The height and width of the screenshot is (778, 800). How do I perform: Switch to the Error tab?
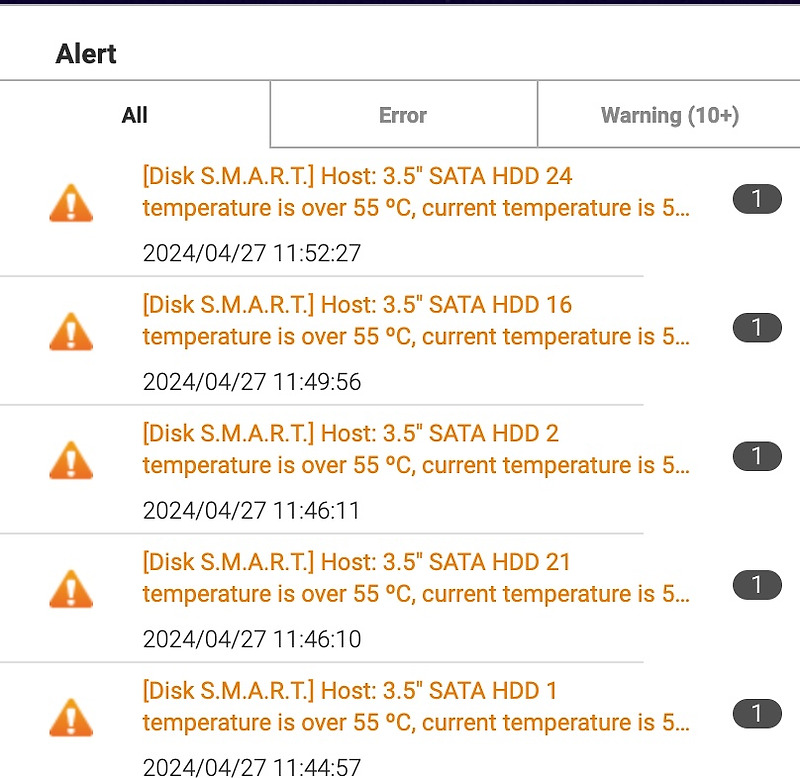pyautogui.click(x=403, y=115)
